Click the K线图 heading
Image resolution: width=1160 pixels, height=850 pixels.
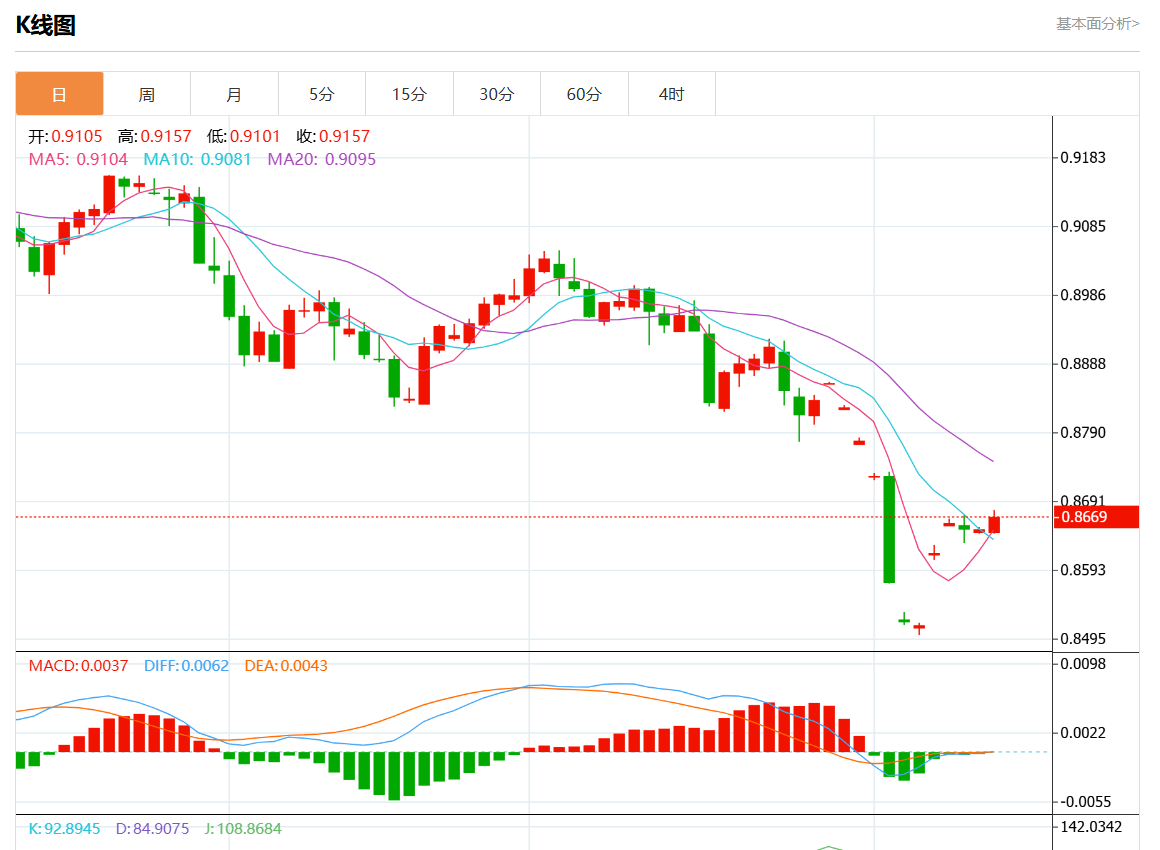click(45, 26)
